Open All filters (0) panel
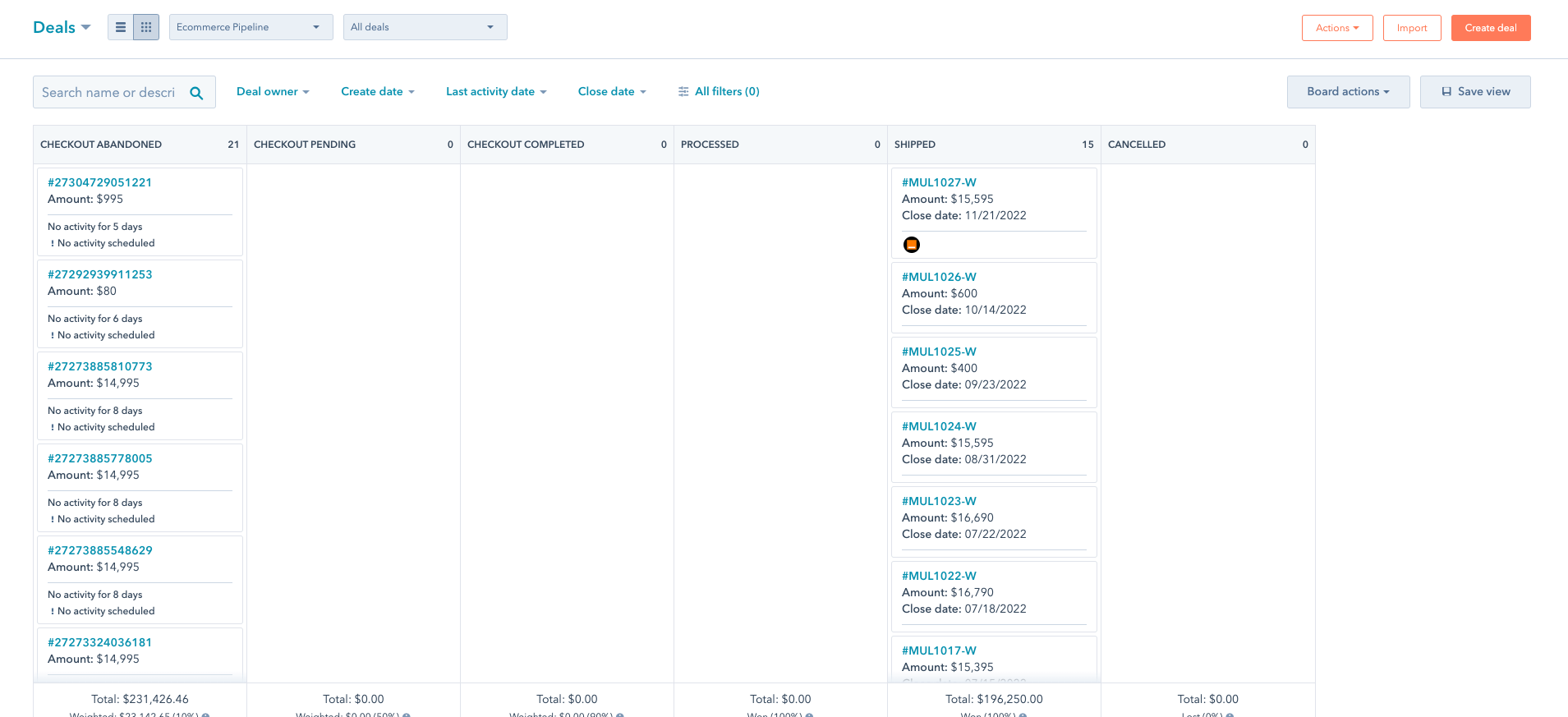Screen dimensions: 1568x717 pos(719,91)
